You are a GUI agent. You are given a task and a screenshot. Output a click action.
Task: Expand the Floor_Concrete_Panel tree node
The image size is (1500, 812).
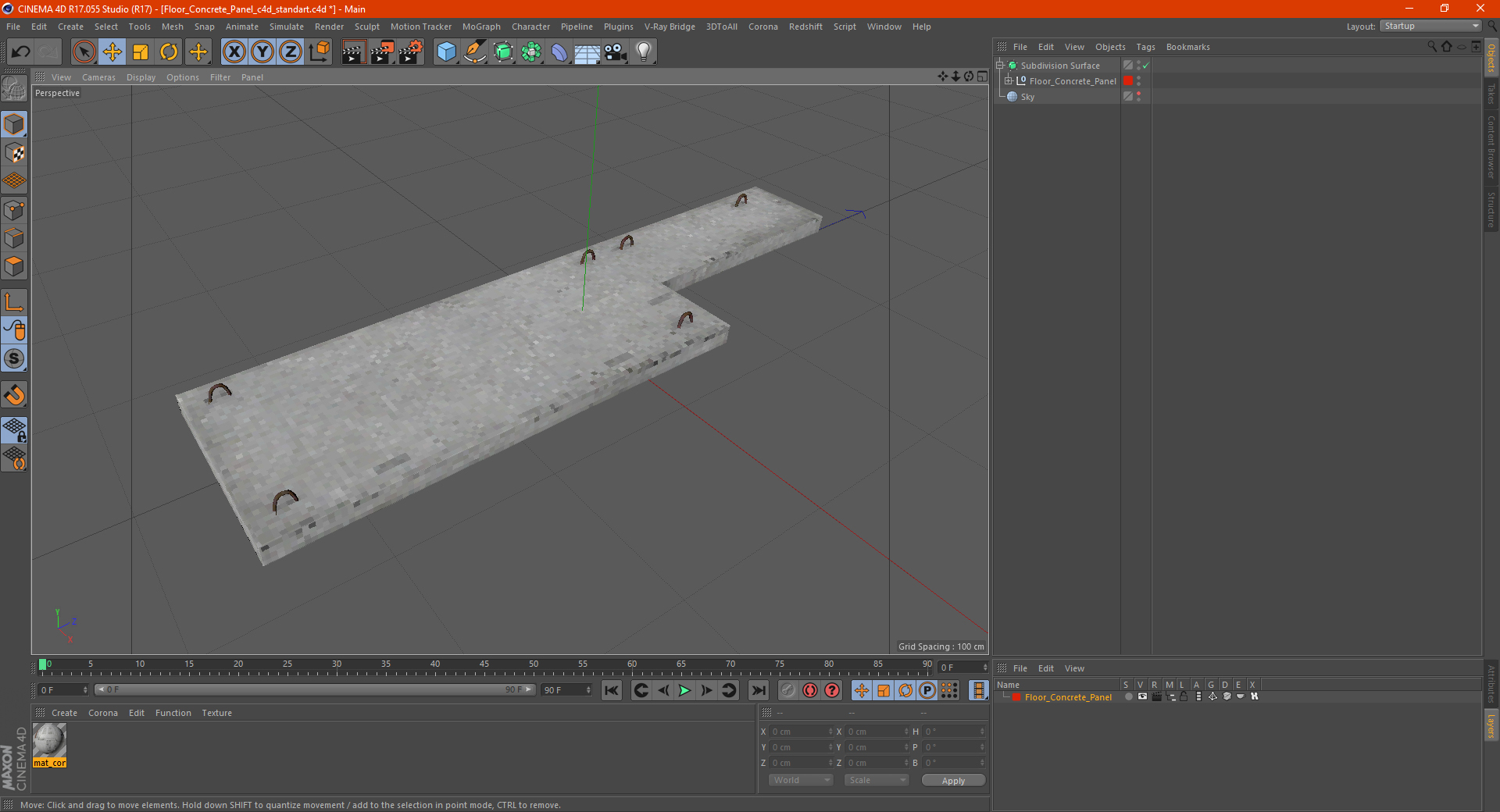tap(1009, 80)
